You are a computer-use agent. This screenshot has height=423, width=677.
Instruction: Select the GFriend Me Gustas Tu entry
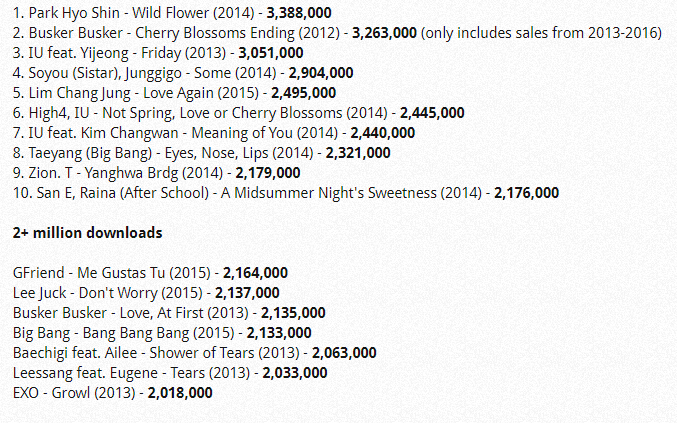point(112,272)
